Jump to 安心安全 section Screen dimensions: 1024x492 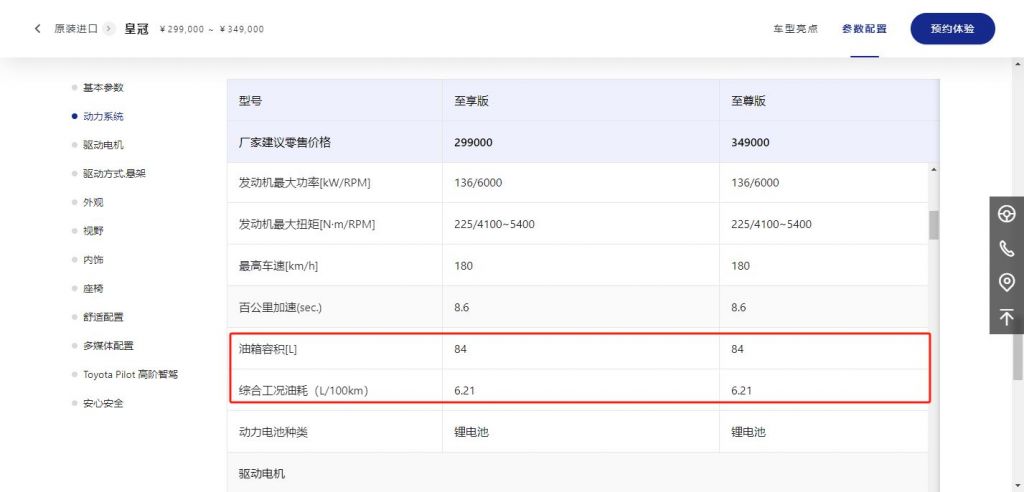coord(103,404)
